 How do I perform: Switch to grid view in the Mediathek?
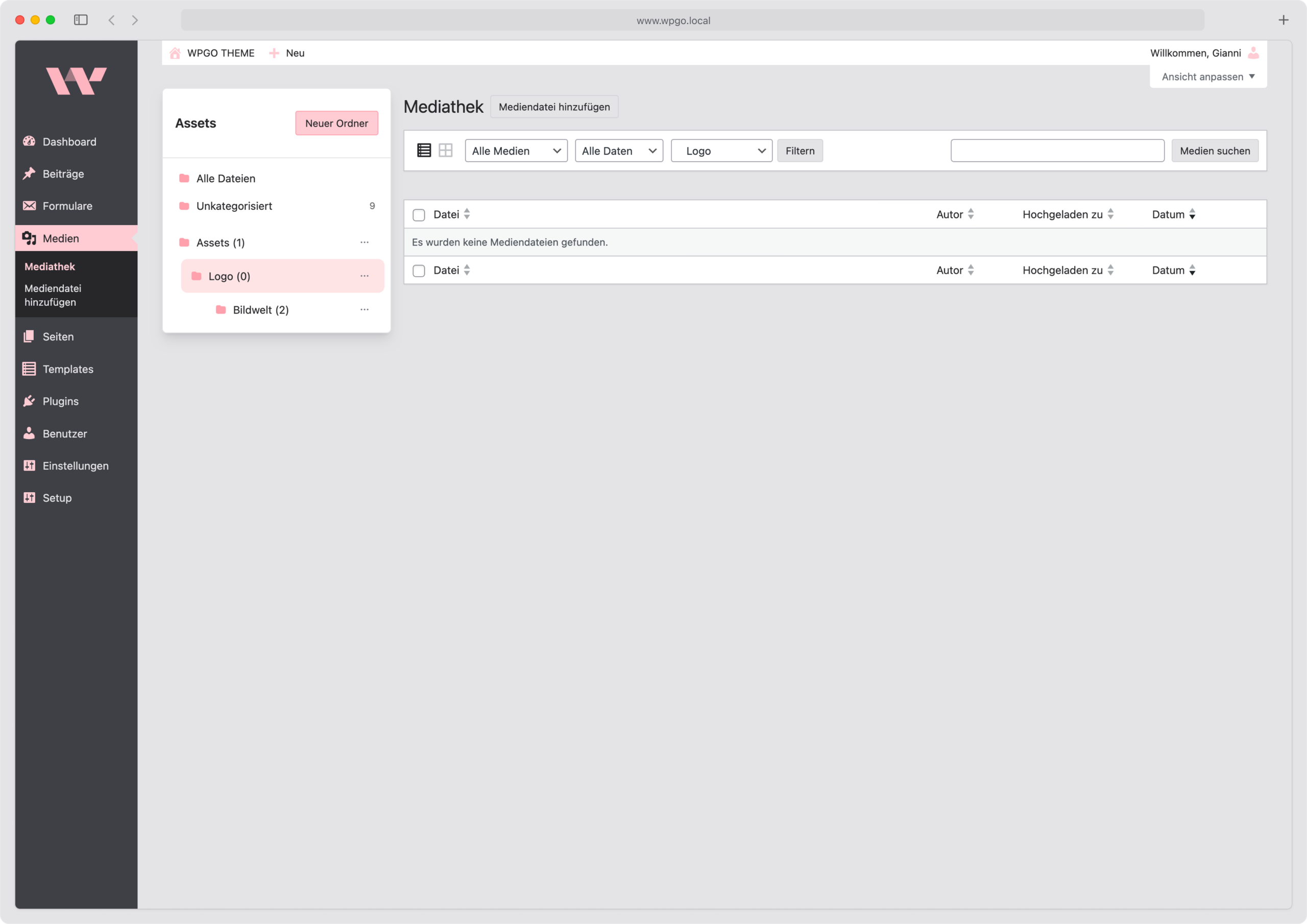[x=446, y=150]
